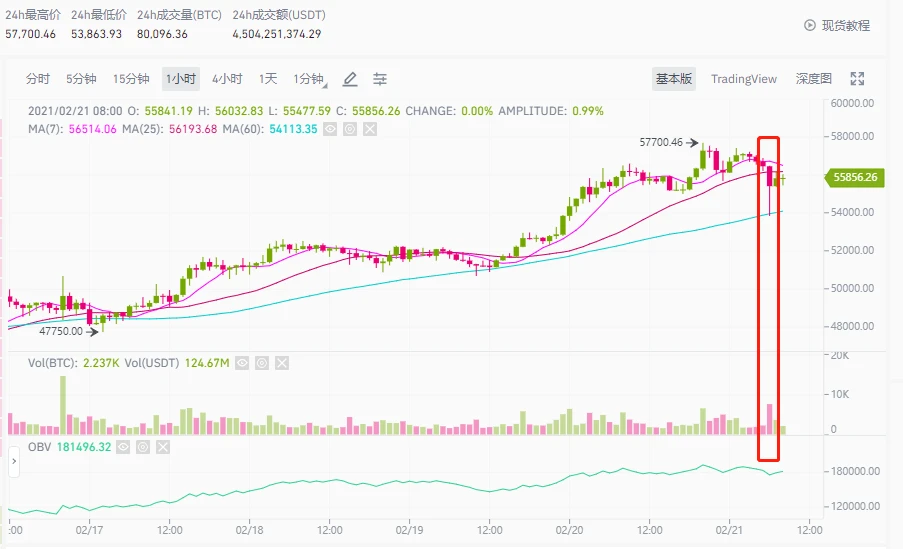Click the MA(25) value 56193.68

(193, 129)
